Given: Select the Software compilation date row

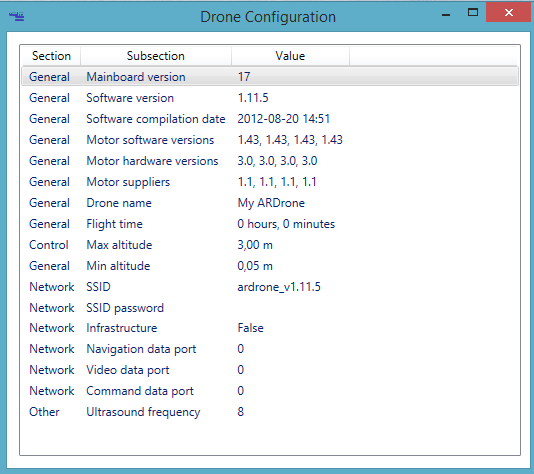Looking at the screenshot, I should 270,119.
